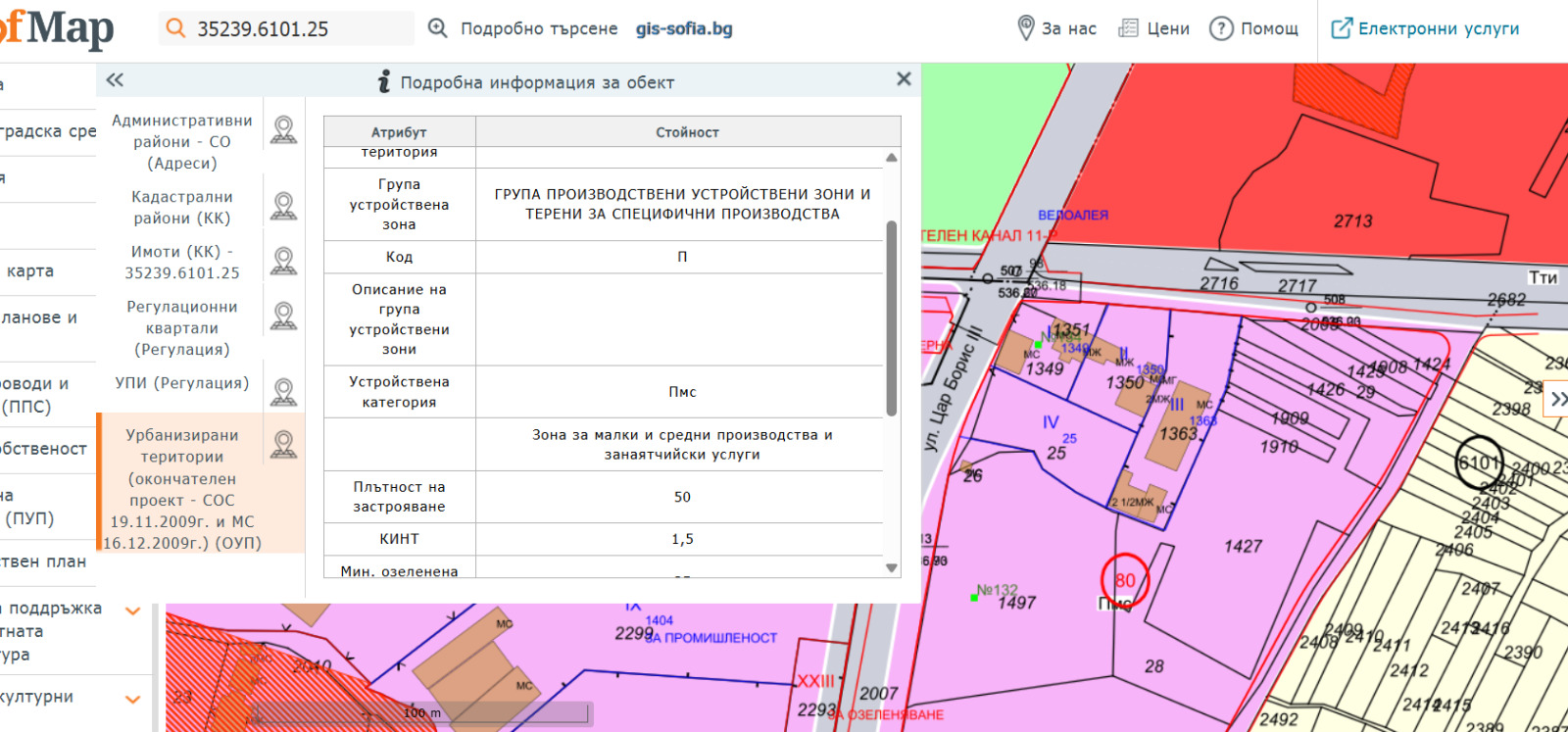Select Имоти (КК) 35239.6101.25 tab
Screen dimensions: 1568x732
coord(182,262)
